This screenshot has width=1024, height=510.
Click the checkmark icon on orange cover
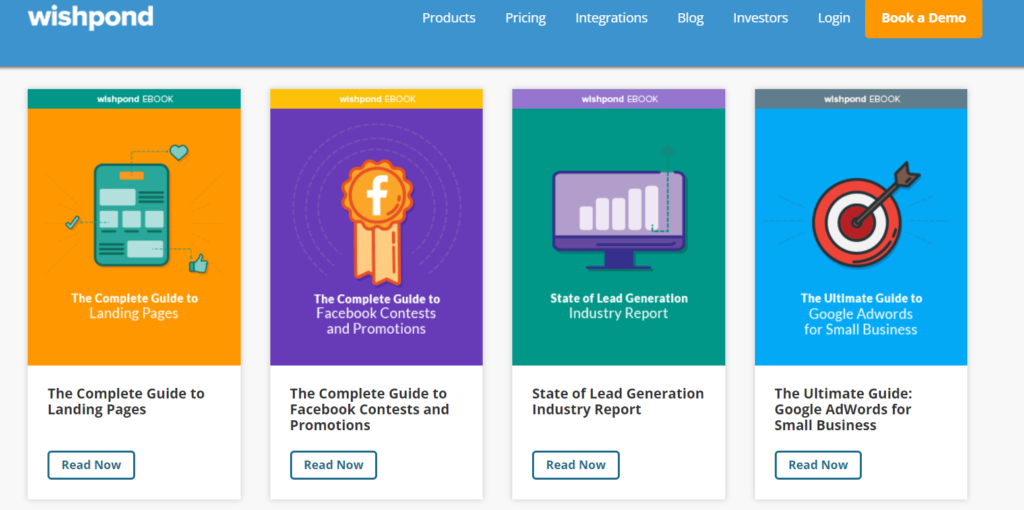click(72, 223)
